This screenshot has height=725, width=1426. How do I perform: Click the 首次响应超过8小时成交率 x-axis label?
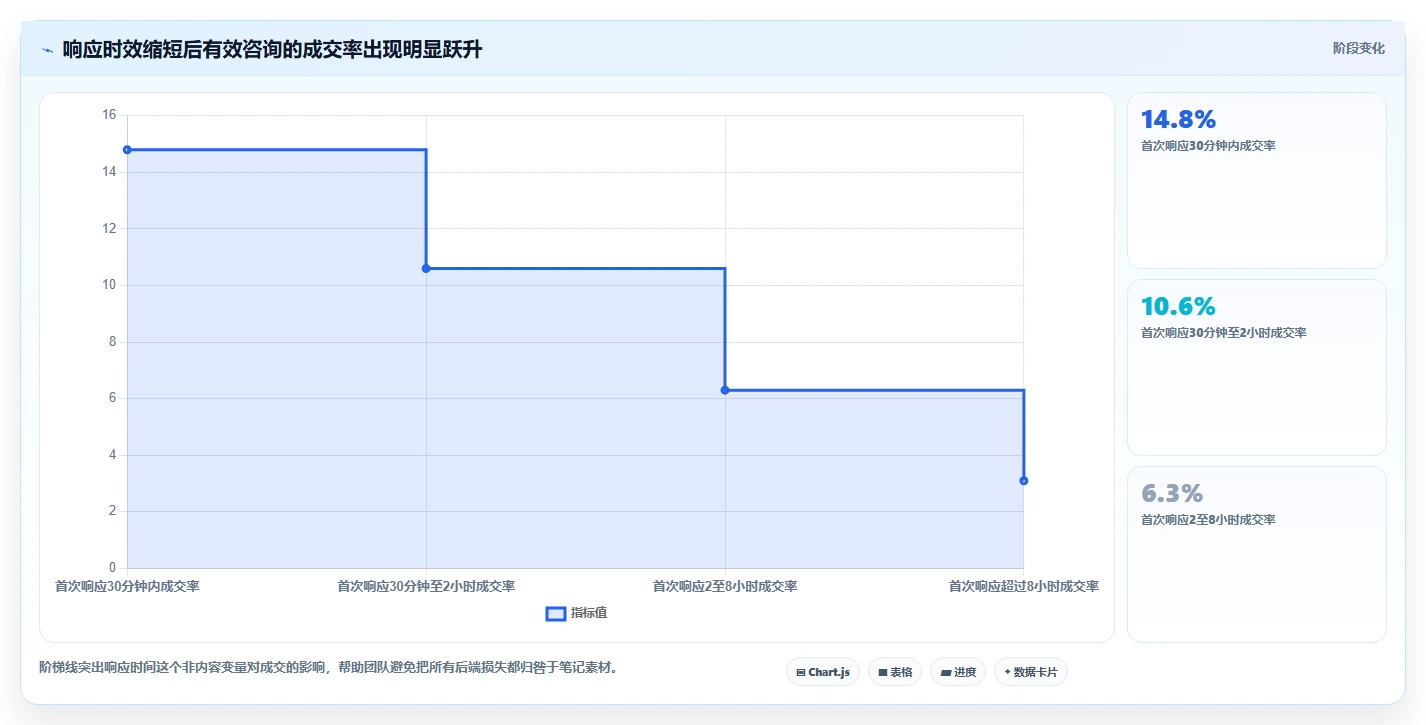pyautogui.click(x=1024, y=586)
